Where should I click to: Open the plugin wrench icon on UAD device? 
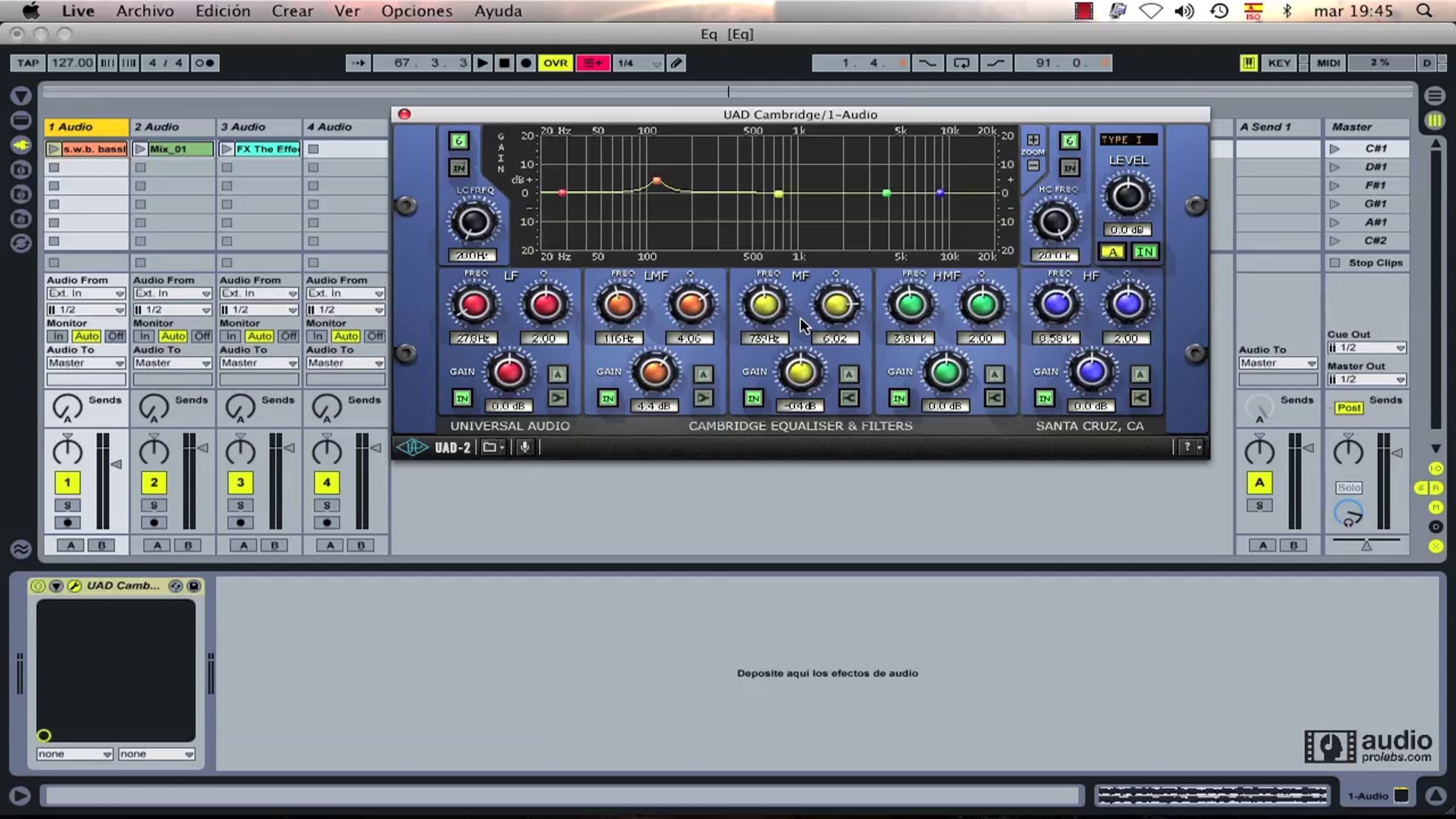[74, 586]
